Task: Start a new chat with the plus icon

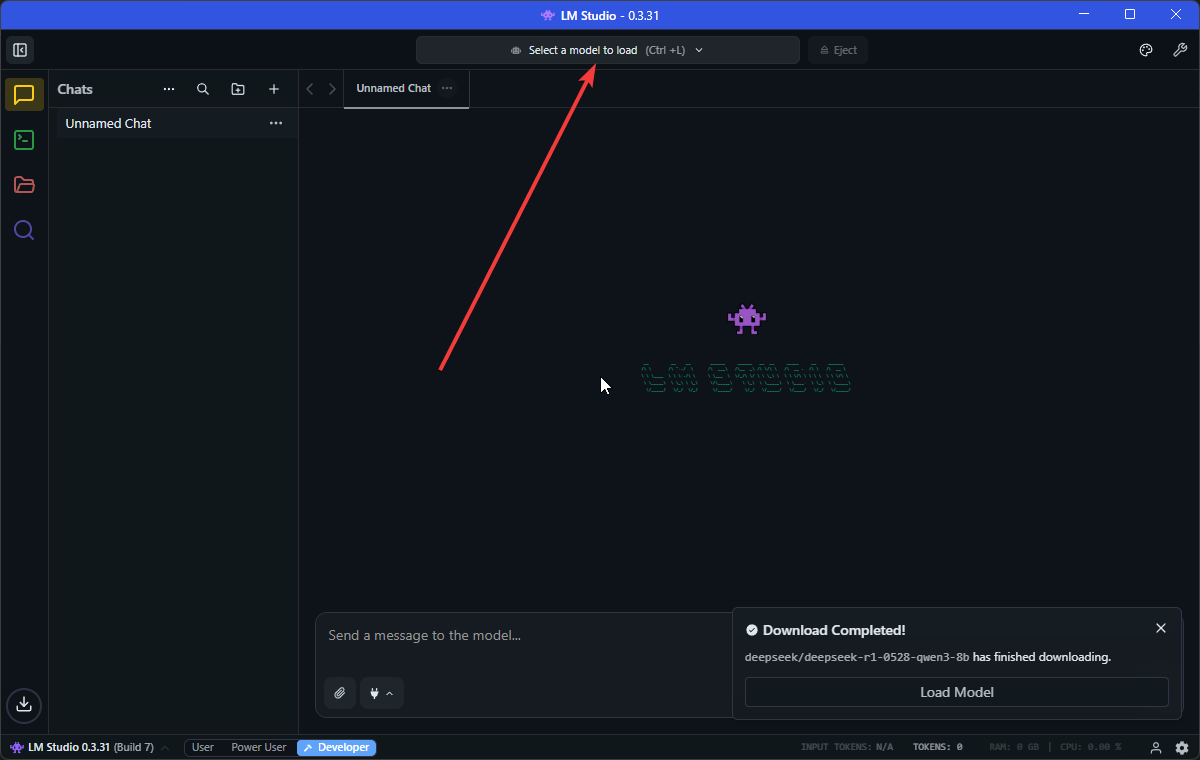Action: pyautogui.click(x=274, y=89)
